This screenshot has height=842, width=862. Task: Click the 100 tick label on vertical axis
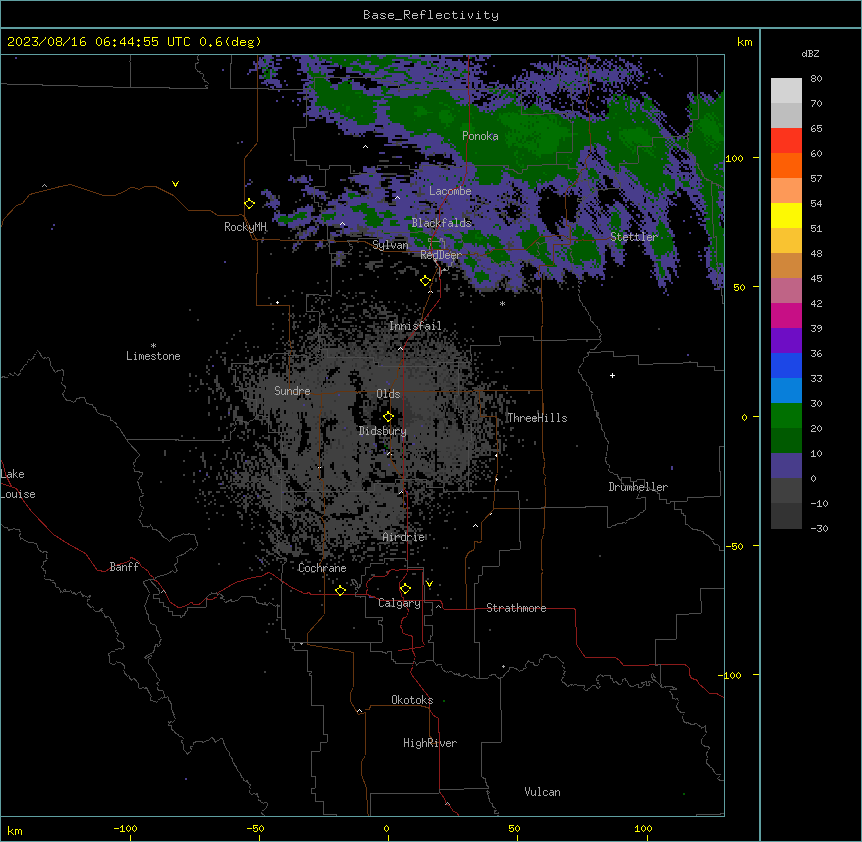[734, 158]
